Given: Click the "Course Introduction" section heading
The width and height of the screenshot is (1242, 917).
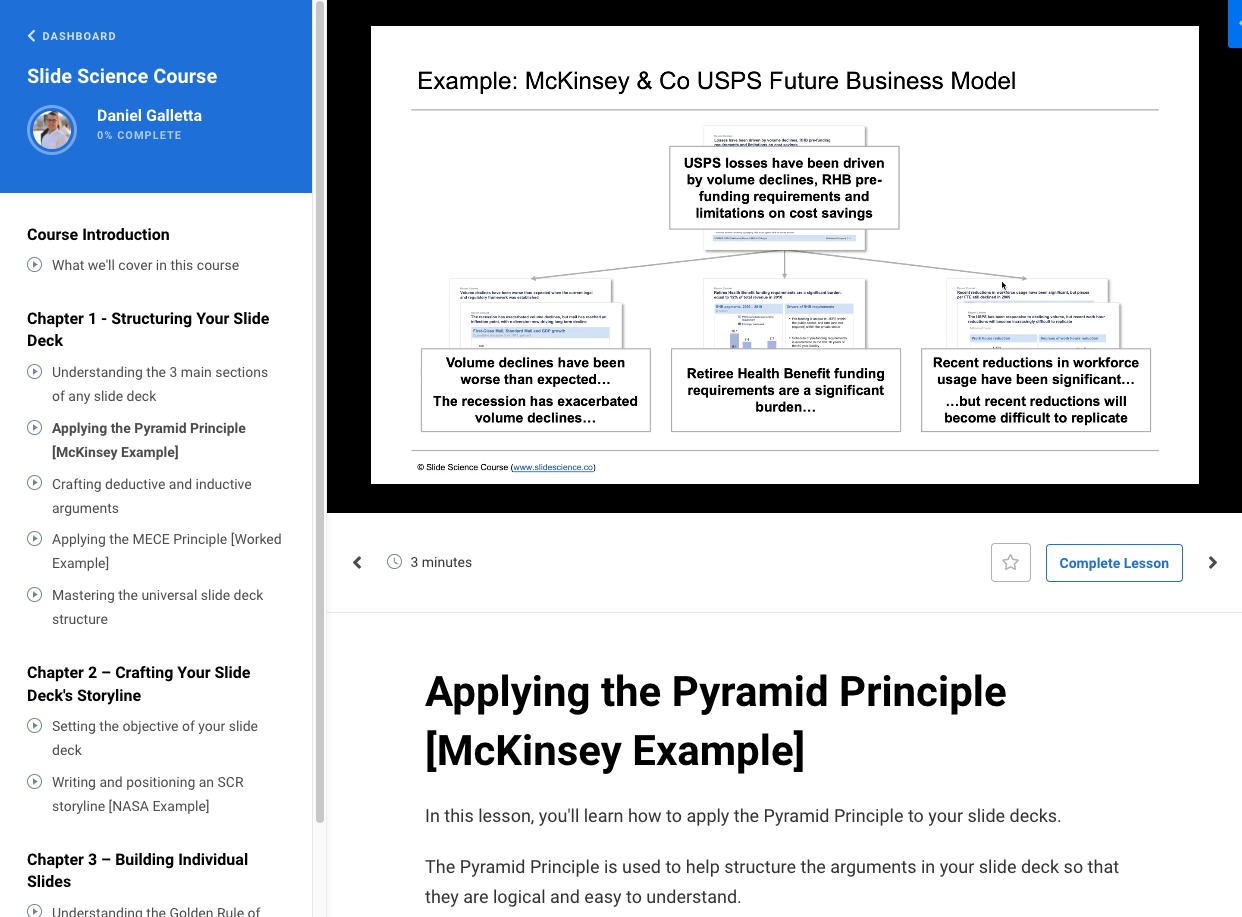Looking at the screenshot, I should [x=98, y=234].
